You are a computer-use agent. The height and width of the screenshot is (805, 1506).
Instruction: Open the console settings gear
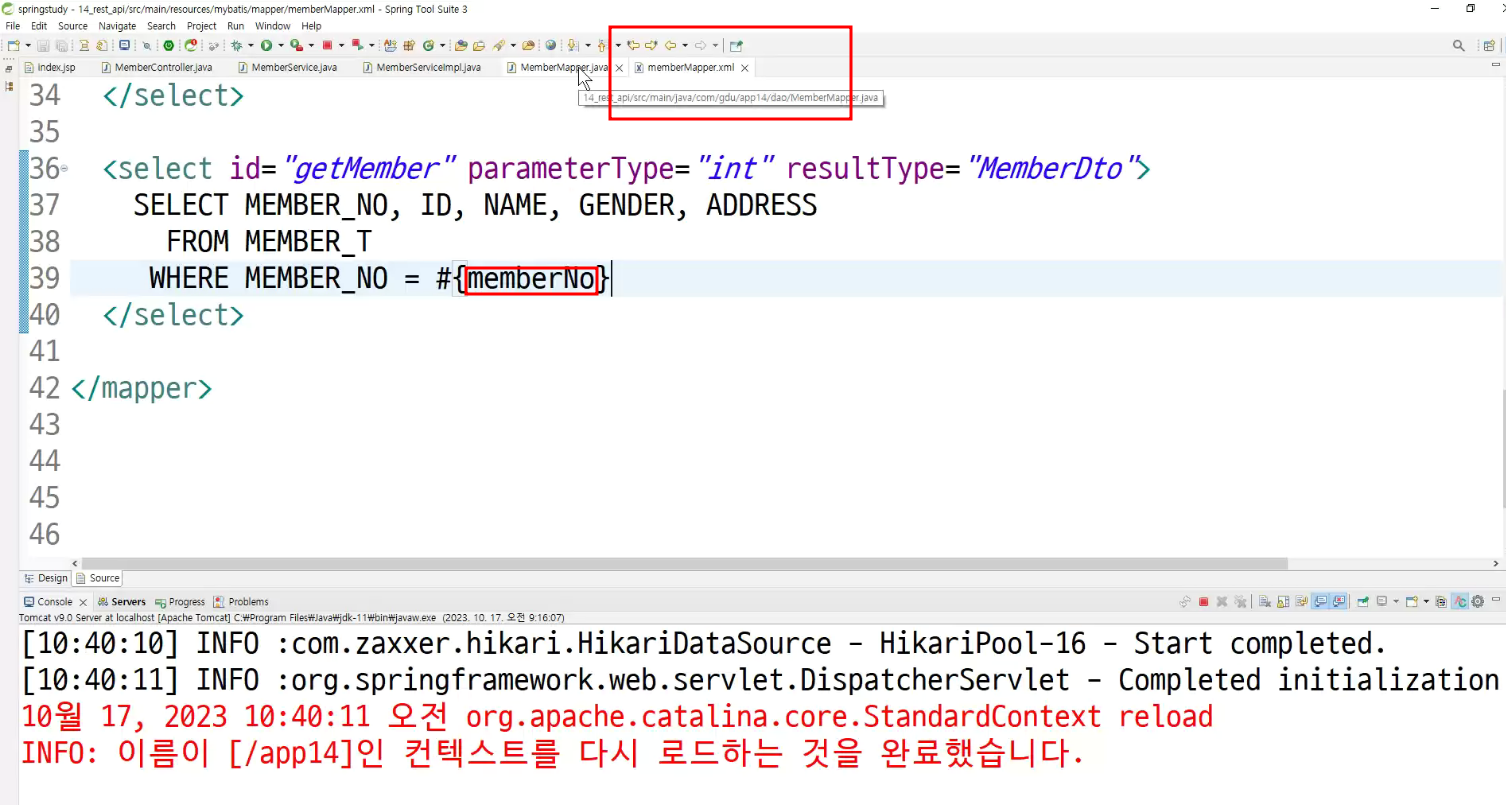click(x=1477, y=602)
